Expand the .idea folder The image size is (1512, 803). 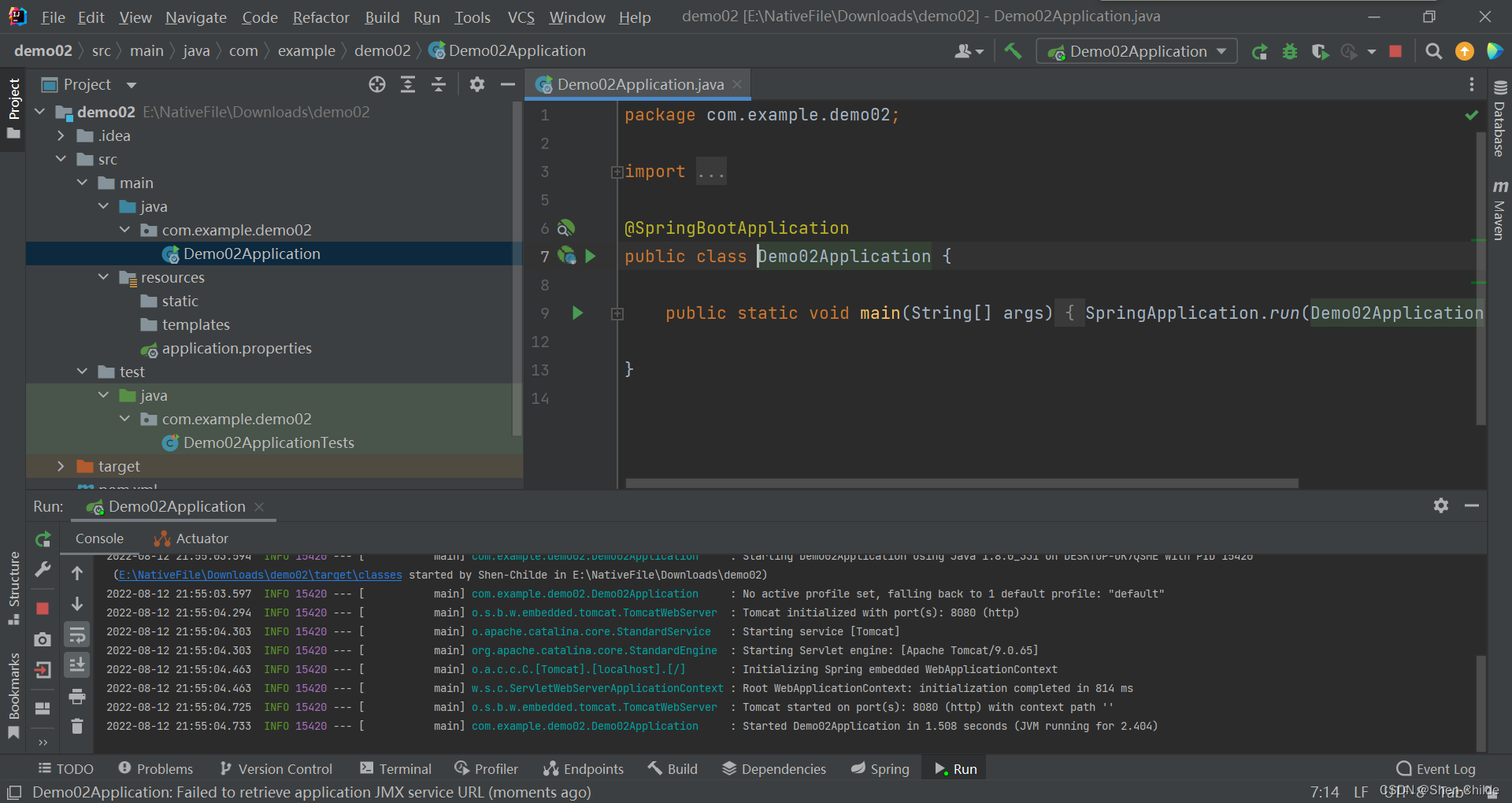pyautogui.click(x=61, y=135)
